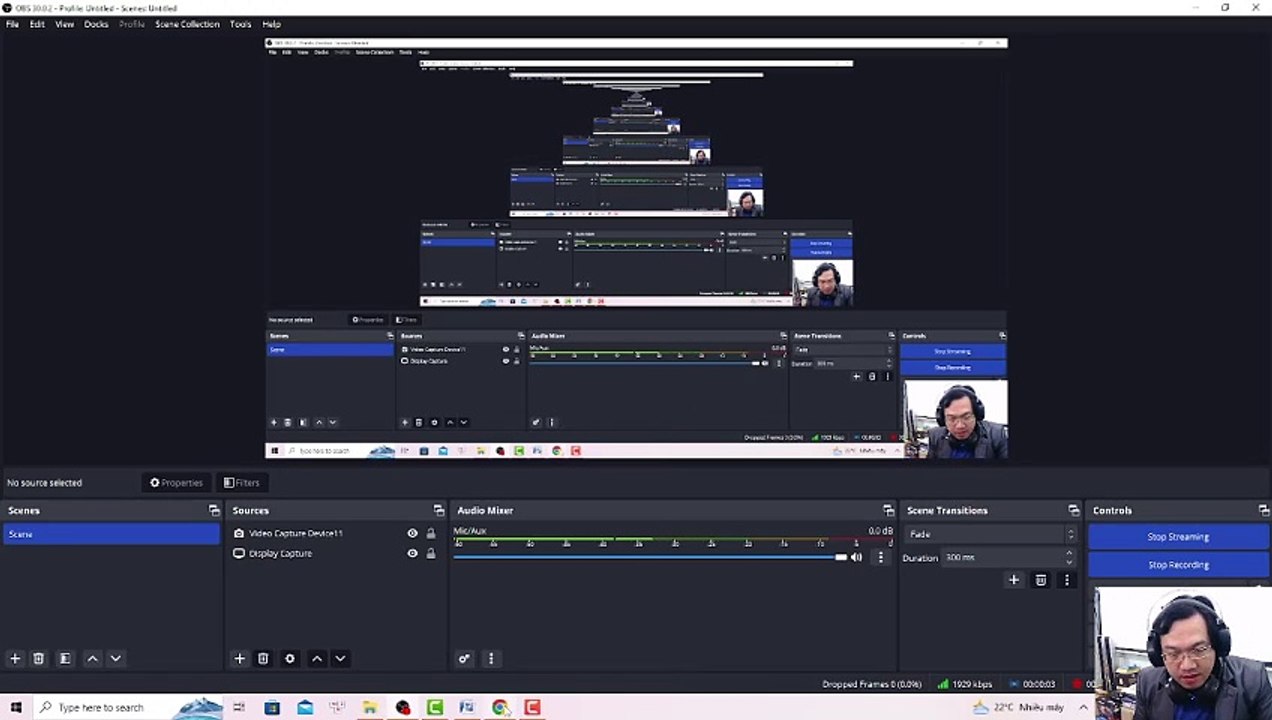The height and width of the screenshot is (720, 1272).
Task: Lock the Video Capture Device11 source
Action: tap(431, 533)
